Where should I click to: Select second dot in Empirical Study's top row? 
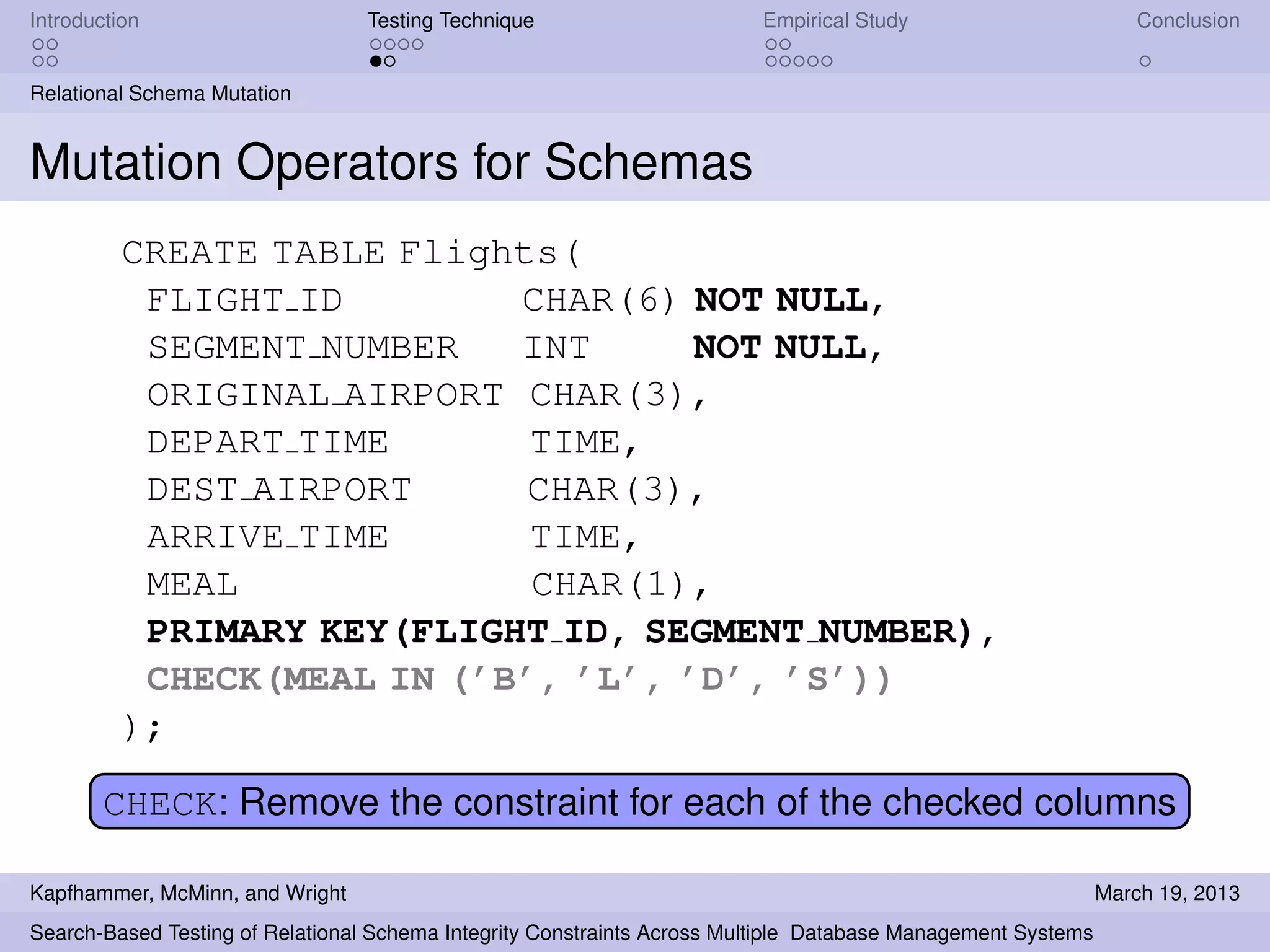[x=785, y=45]
